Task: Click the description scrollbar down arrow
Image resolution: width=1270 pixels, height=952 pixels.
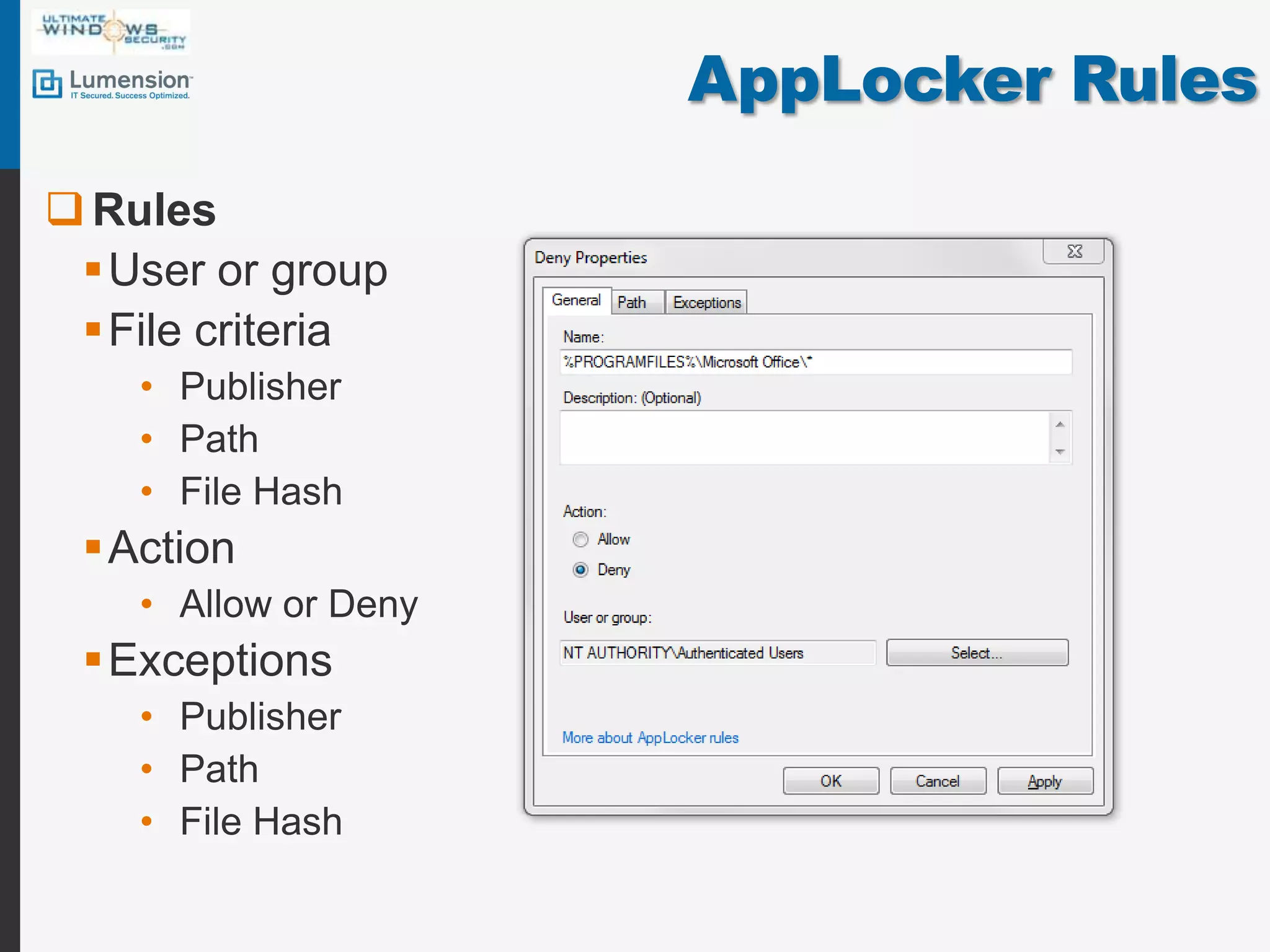Action: click(x=1060, y=451)
